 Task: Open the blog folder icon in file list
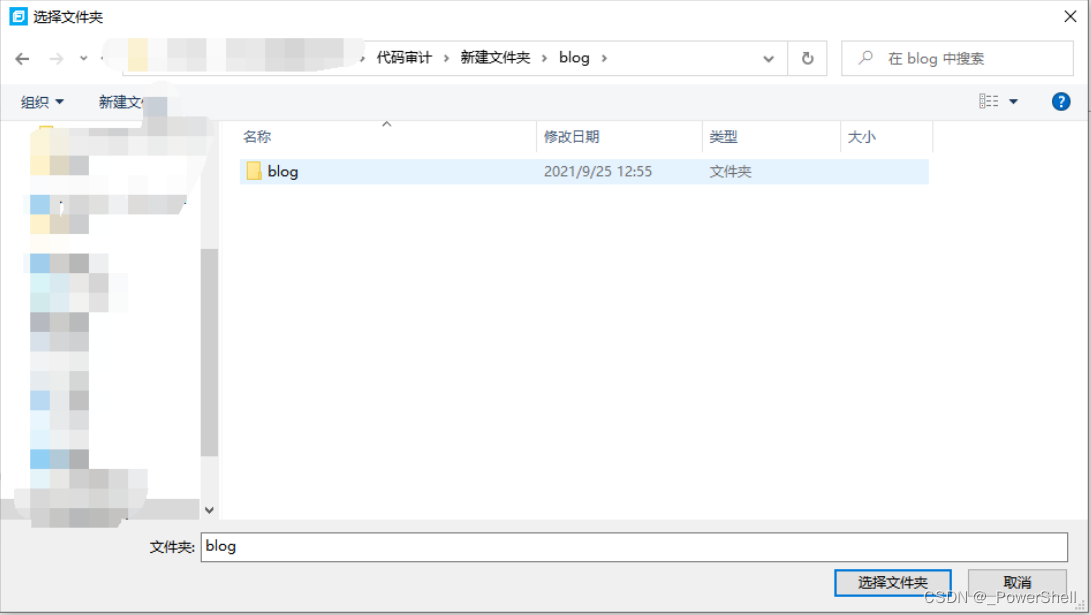pos(253,171)
